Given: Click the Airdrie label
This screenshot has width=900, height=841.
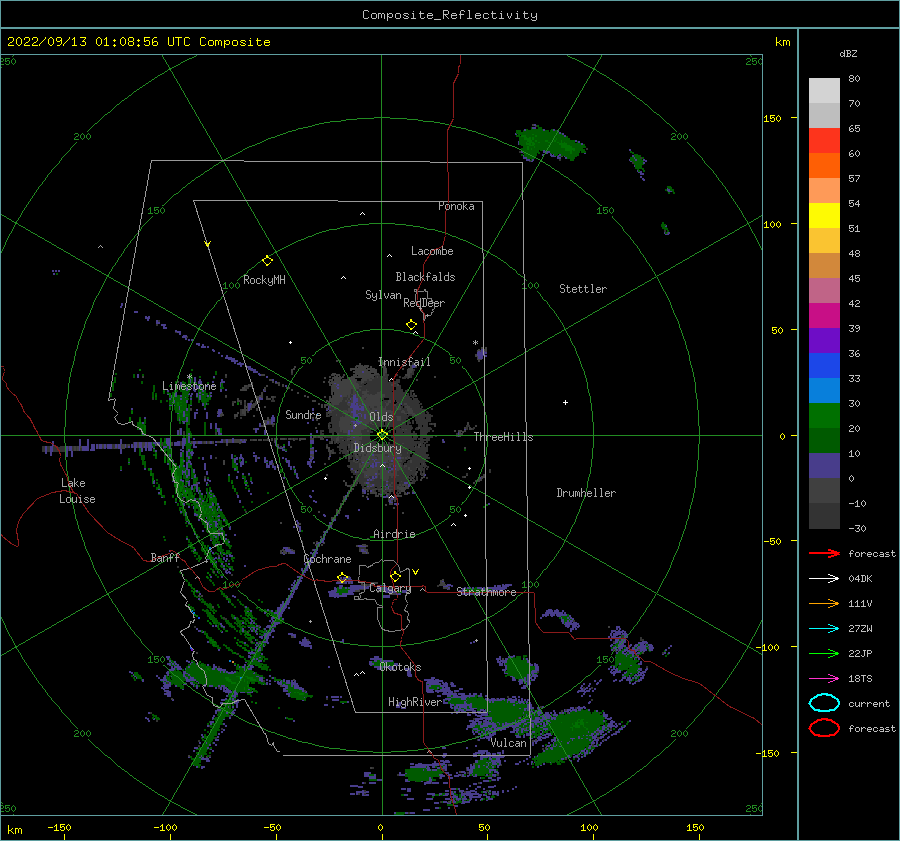Looking at the screenshot, I should click(394, 534).
